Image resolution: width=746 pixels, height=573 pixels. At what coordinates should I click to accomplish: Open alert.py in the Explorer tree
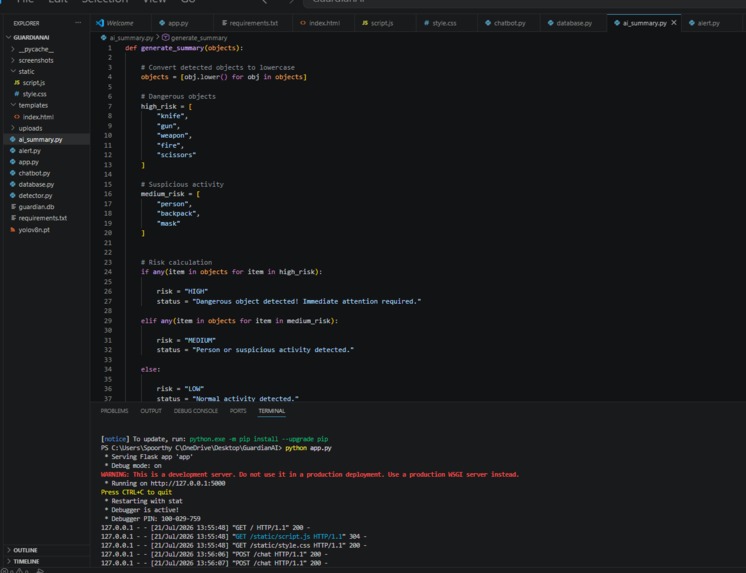29,150
